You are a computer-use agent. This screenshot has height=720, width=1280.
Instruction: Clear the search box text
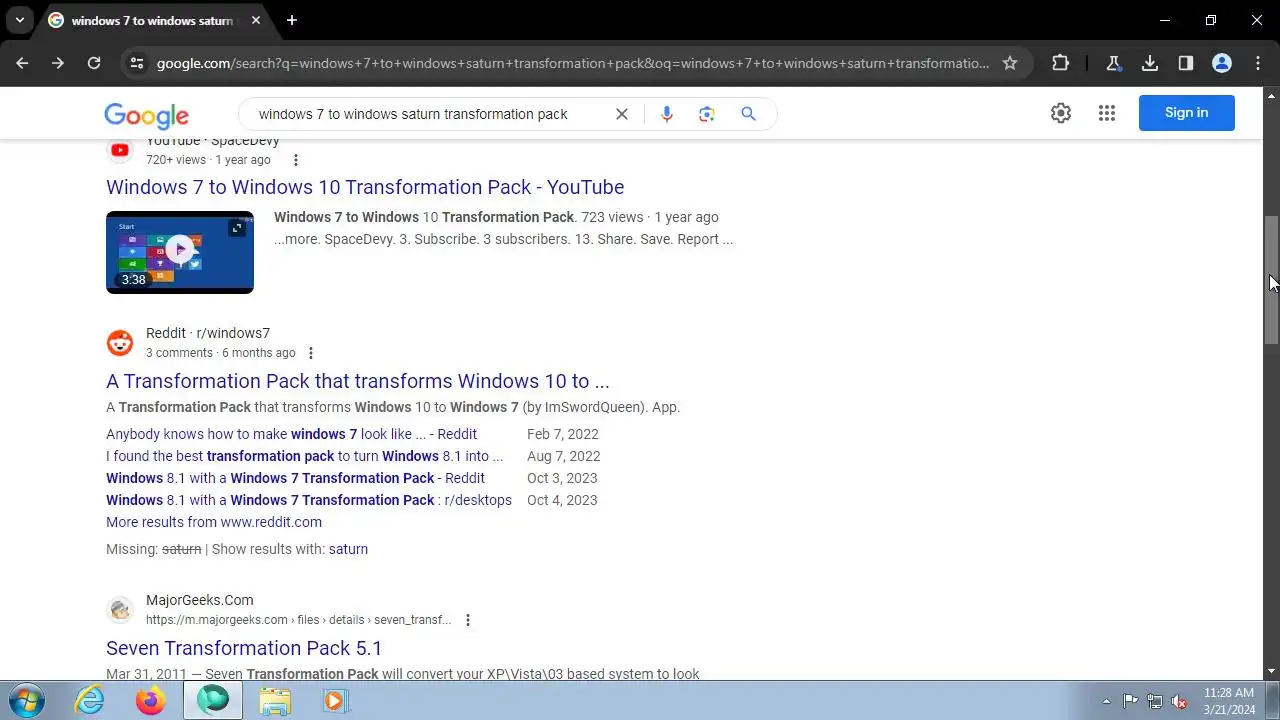pos(622,114)
